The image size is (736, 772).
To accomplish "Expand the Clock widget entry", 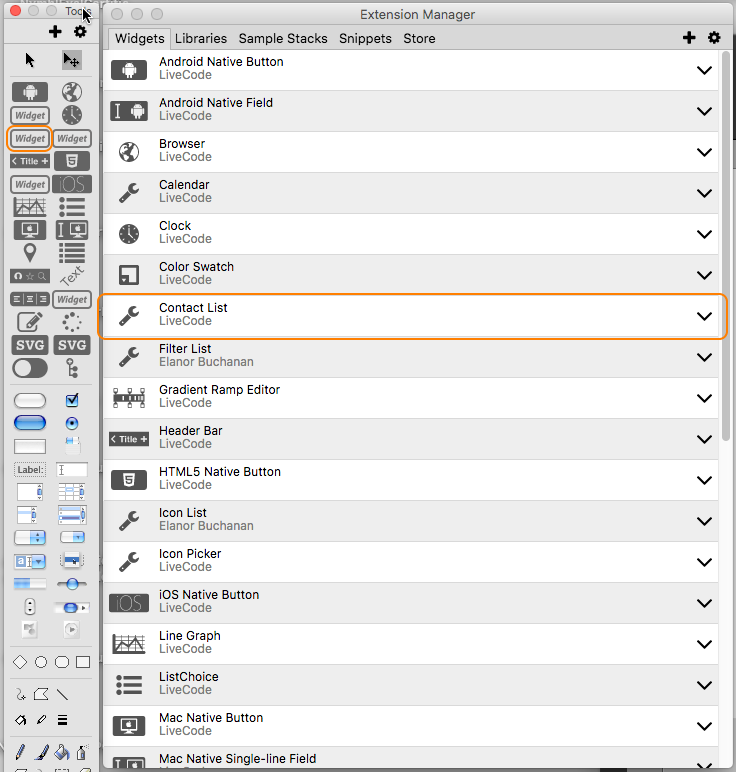I will [704, 234].
